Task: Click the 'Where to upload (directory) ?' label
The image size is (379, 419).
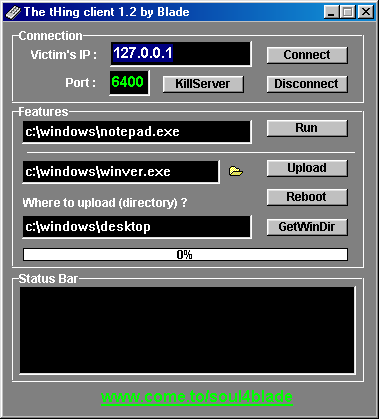Action: (105, 203)
